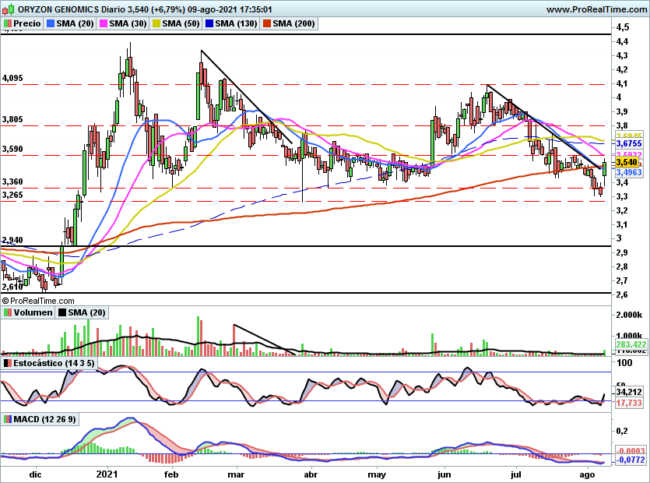Click the 3,6755 SMA value tag
Screen dimensions: 650x483
click(629, 143)
